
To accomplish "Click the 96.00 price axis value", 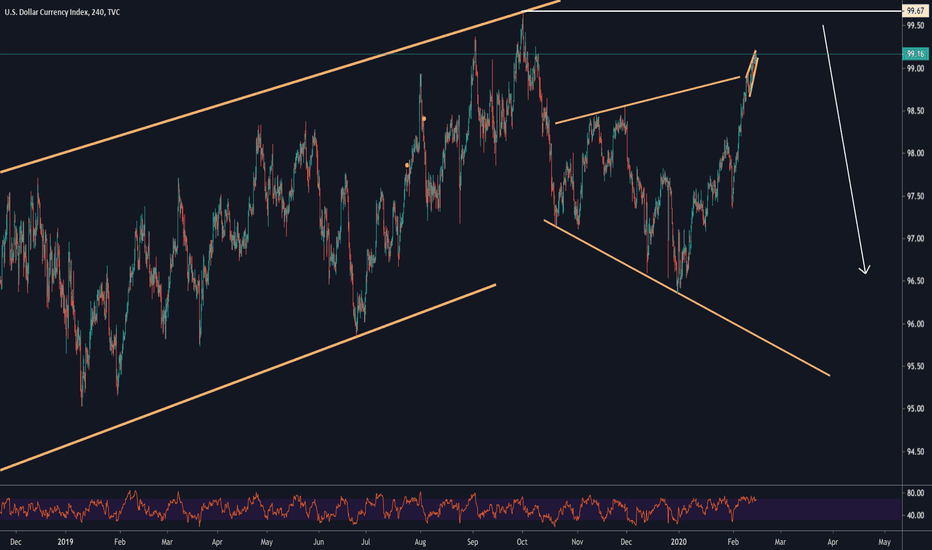I will 915,324.
